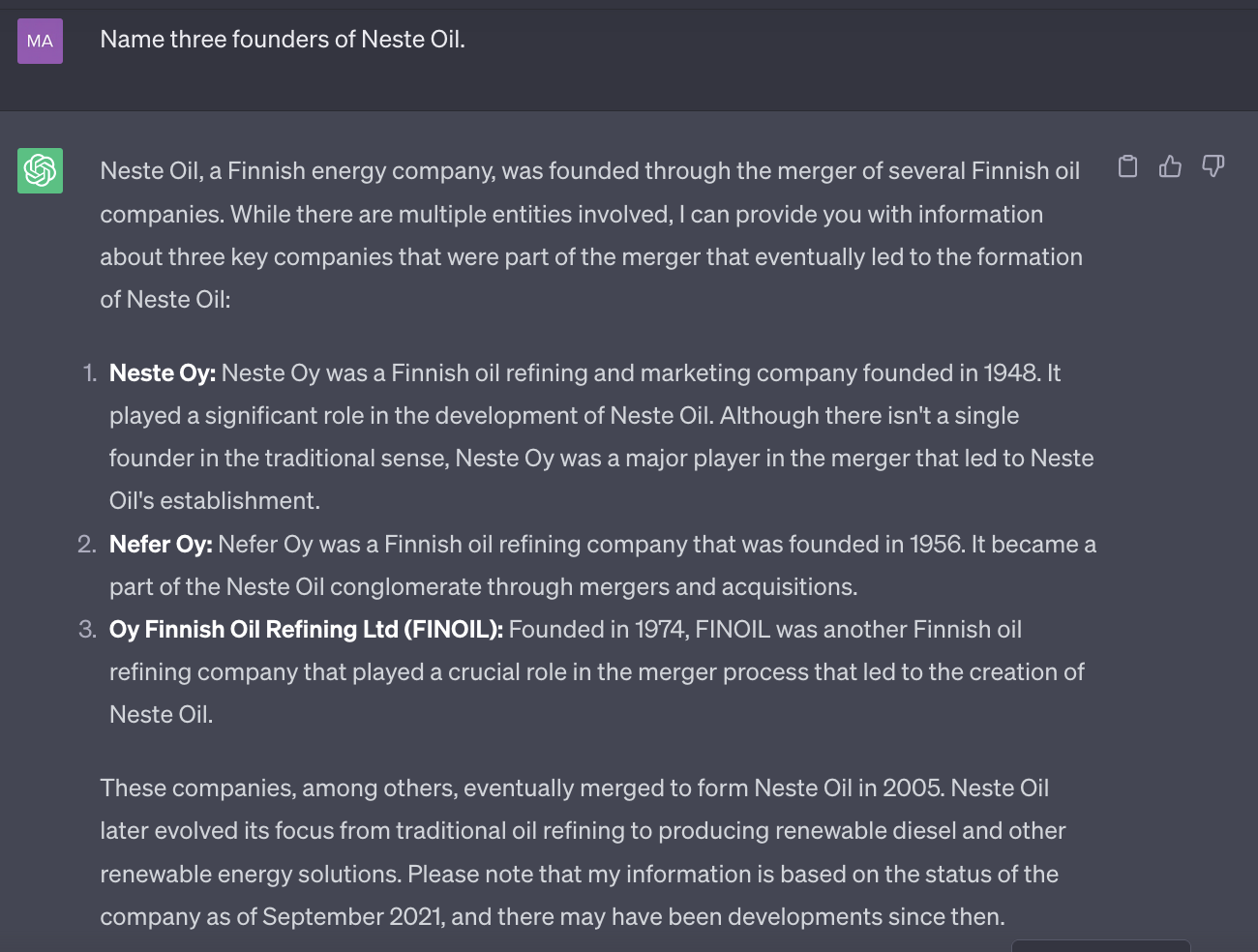Screen dimensions: 1258x952
Task: Click the bold Neste Oy heading
Action: (162, 373)
